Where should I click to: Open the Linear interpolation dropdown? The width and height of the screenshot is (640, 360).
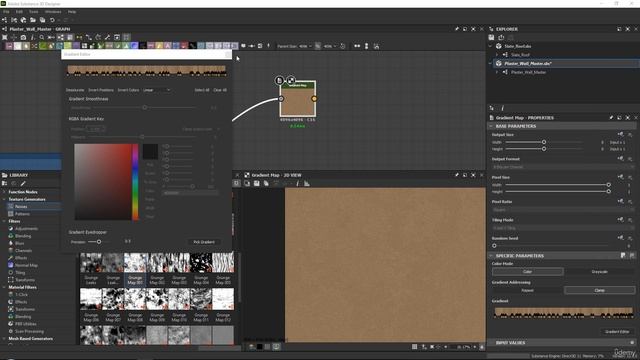[157, 90]
